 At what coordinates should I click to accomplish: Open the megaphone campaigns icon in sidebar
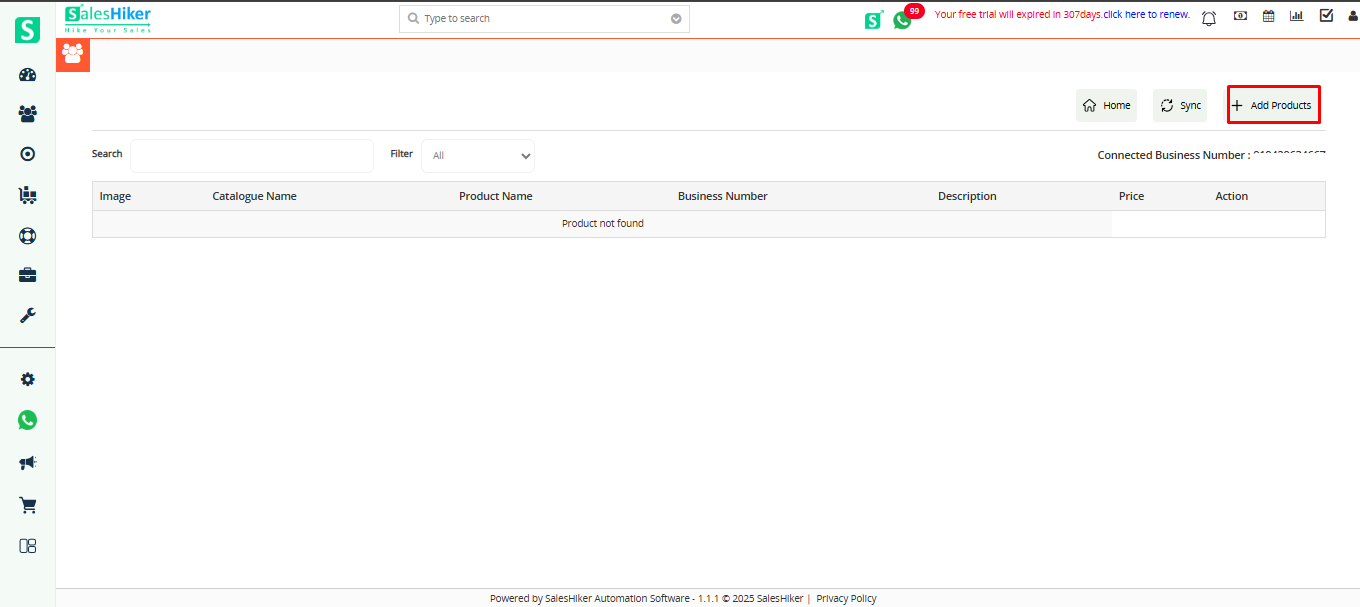[x=27, y=461]
